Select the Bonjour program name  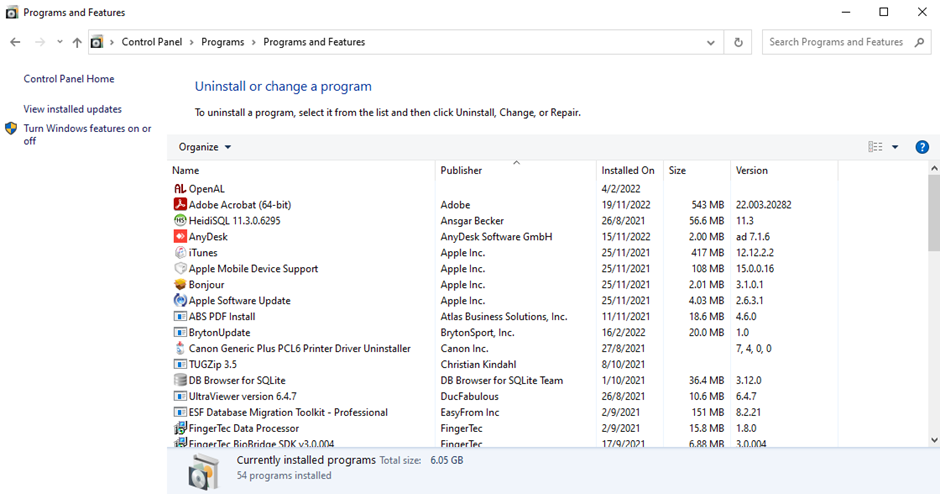coord(206,285)
